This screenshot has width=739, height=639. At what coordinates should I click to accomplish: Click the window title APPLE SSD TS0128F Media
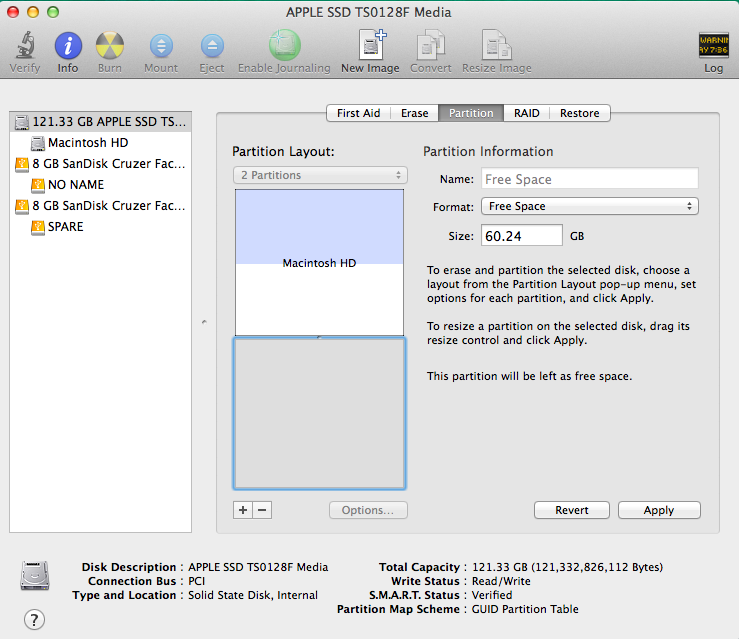(x=369, y=12)
